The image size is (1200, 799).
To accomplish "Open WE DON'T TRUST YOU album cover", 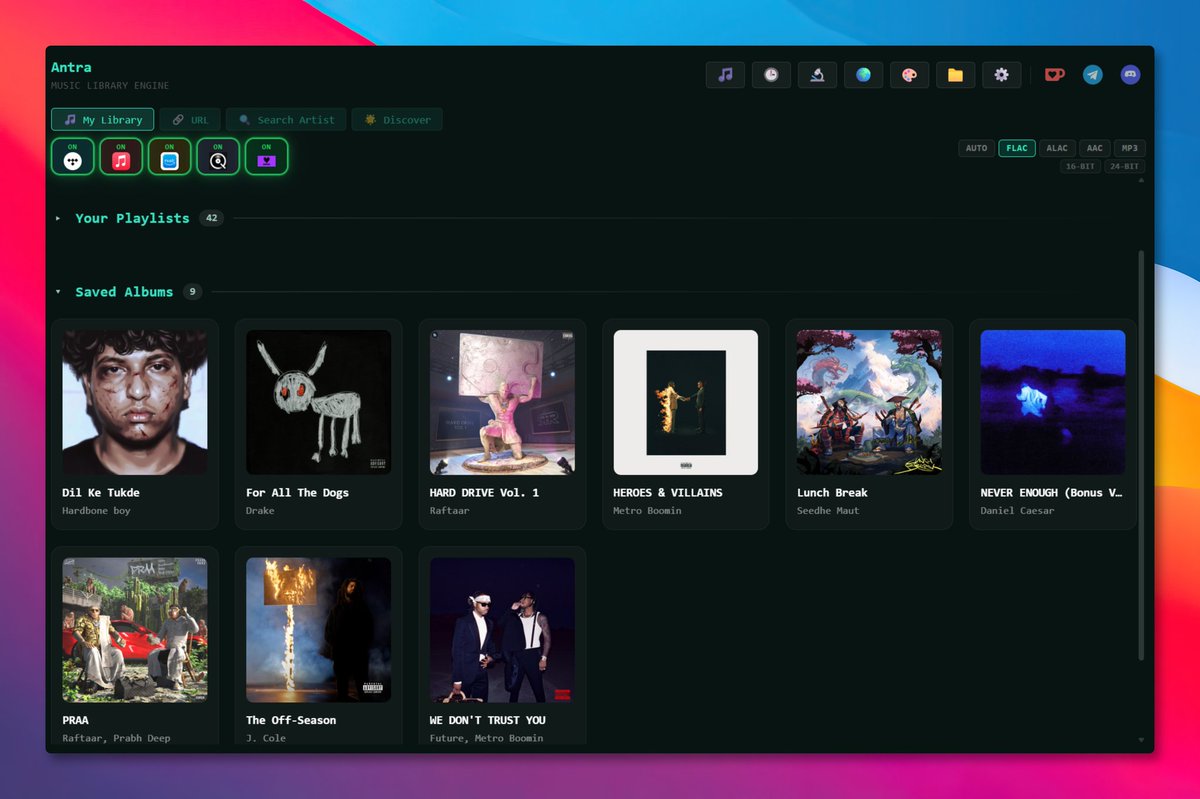I will (502, 630).
